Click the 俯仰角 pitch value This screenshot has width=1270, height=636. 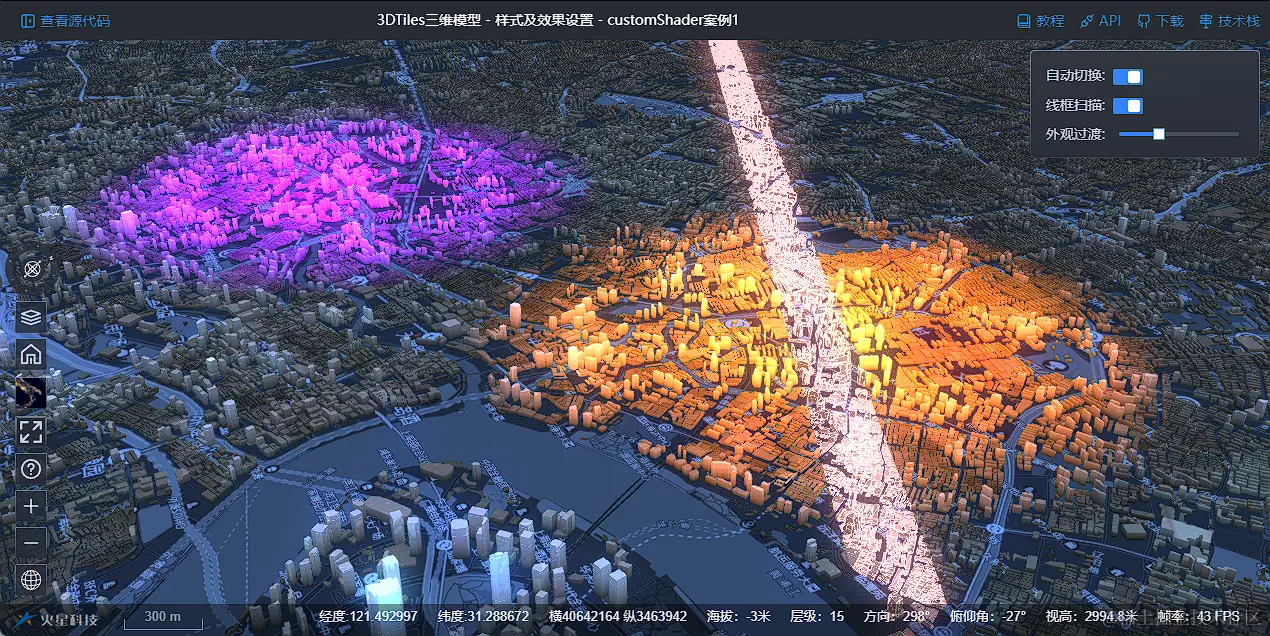click(x=988, y=616)
